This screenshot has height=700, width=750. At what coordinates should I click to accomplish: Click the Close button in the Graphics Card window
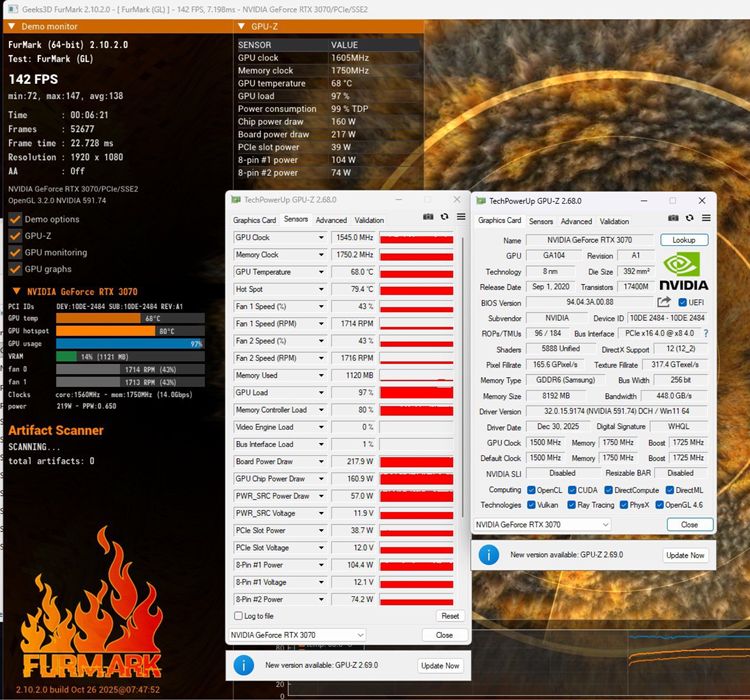point(690,524)
